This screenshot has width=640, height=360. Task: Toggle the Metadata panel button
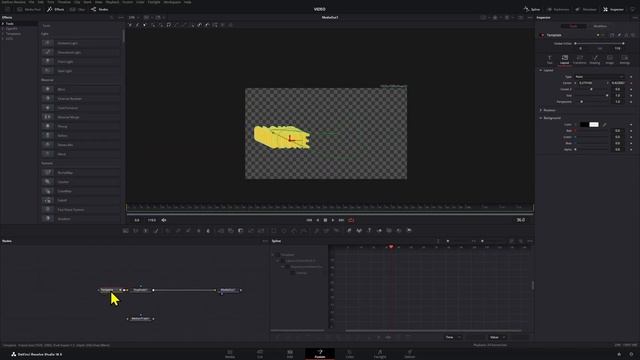586,9
